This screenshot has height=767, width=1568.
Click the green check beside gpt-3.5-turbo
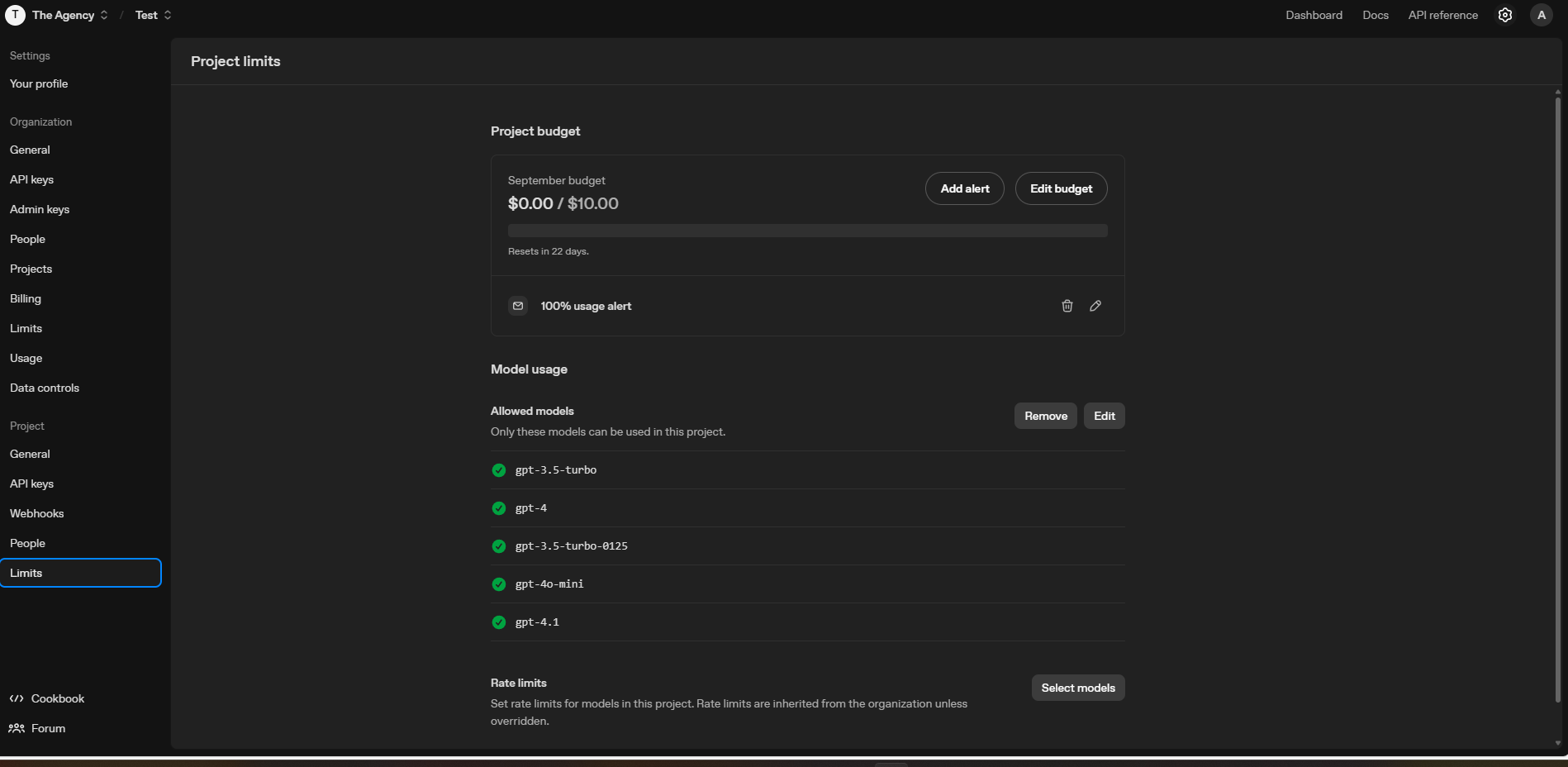click(x=499, y=470)
